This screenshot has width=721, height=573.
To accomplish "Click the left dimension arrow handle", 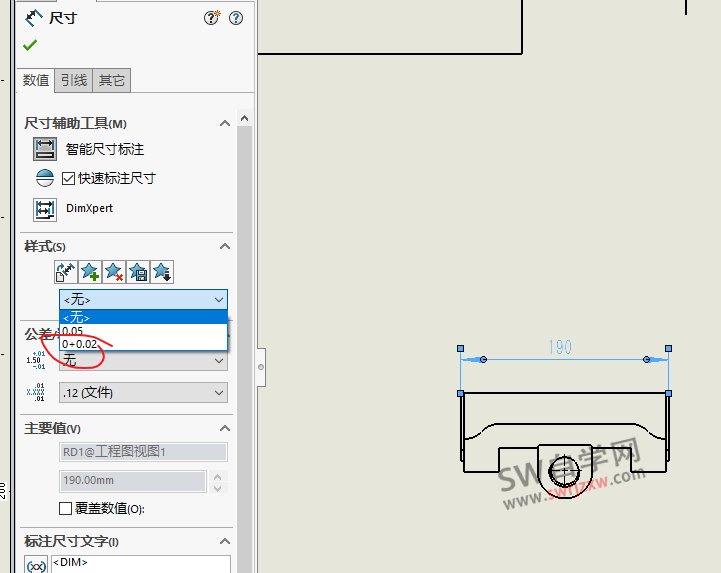I will [x=483, y=360].
